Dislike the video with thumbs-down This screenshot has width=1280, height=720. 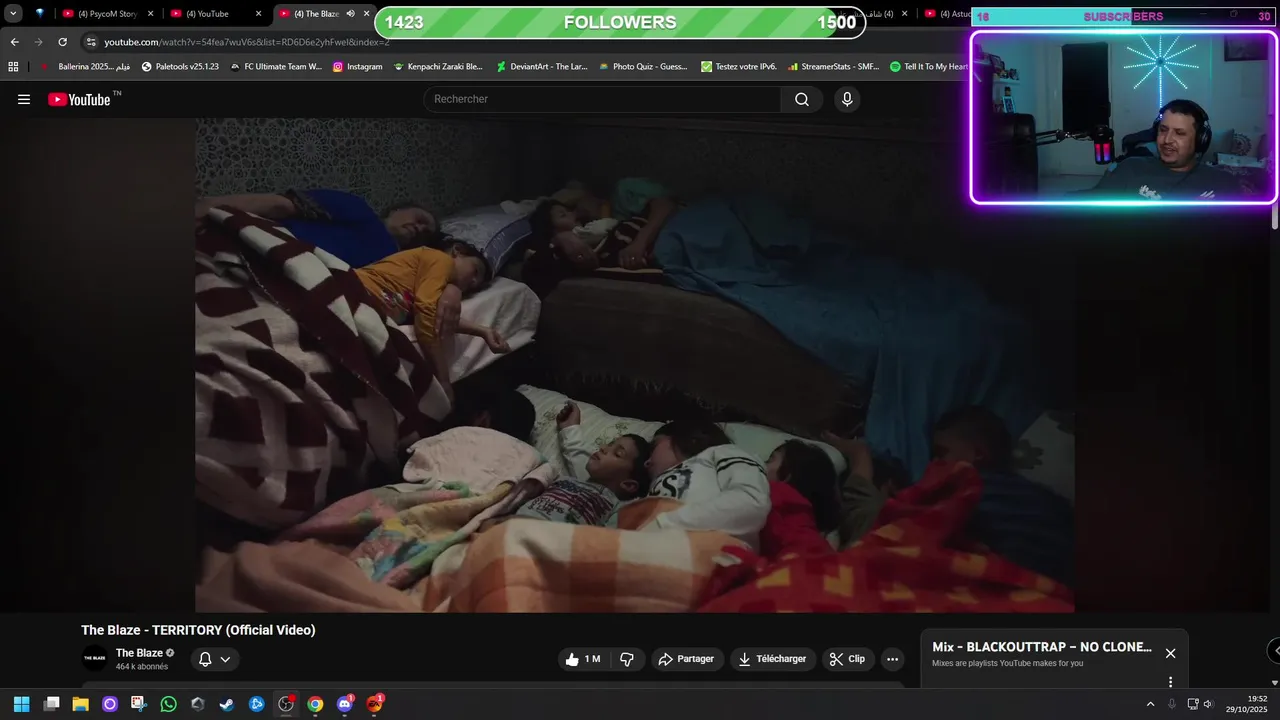[x=627, y=659]
